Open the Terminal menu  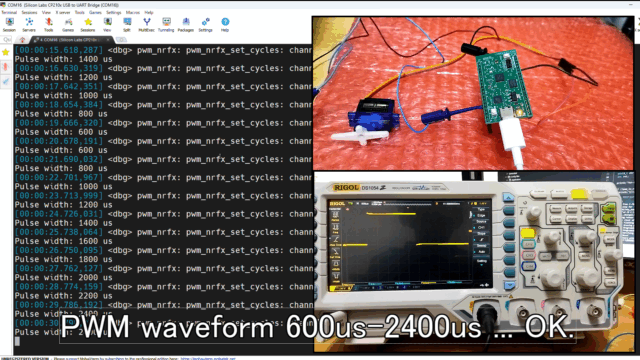coord(9,13)
